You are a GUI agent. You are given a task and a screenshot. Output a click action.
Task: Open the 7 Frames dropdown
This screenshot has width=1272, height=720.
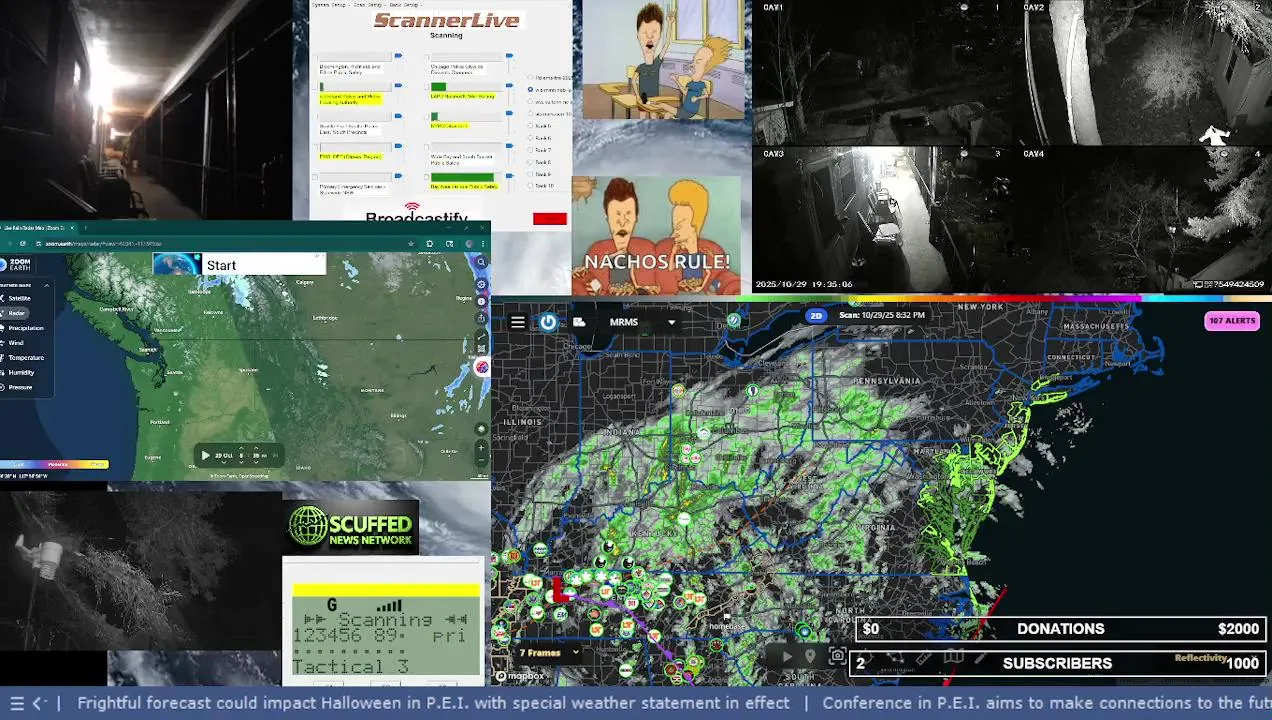point(549,653)
